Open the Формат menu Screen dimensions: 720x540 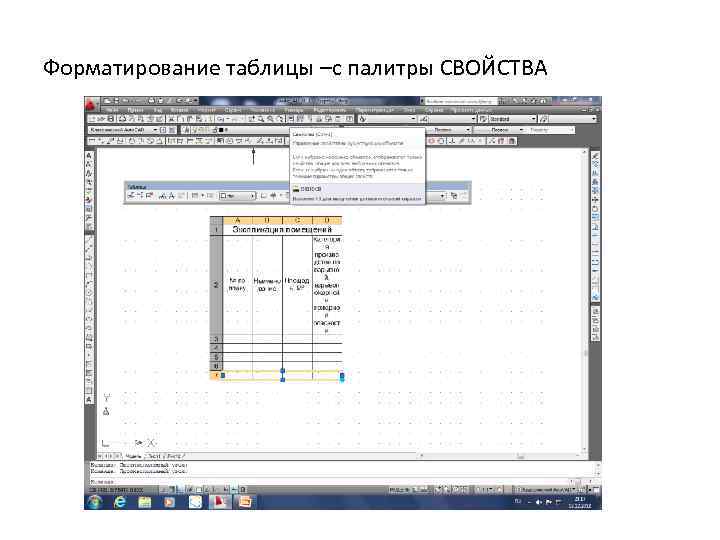pyautogui.click(x=207, y=110)
